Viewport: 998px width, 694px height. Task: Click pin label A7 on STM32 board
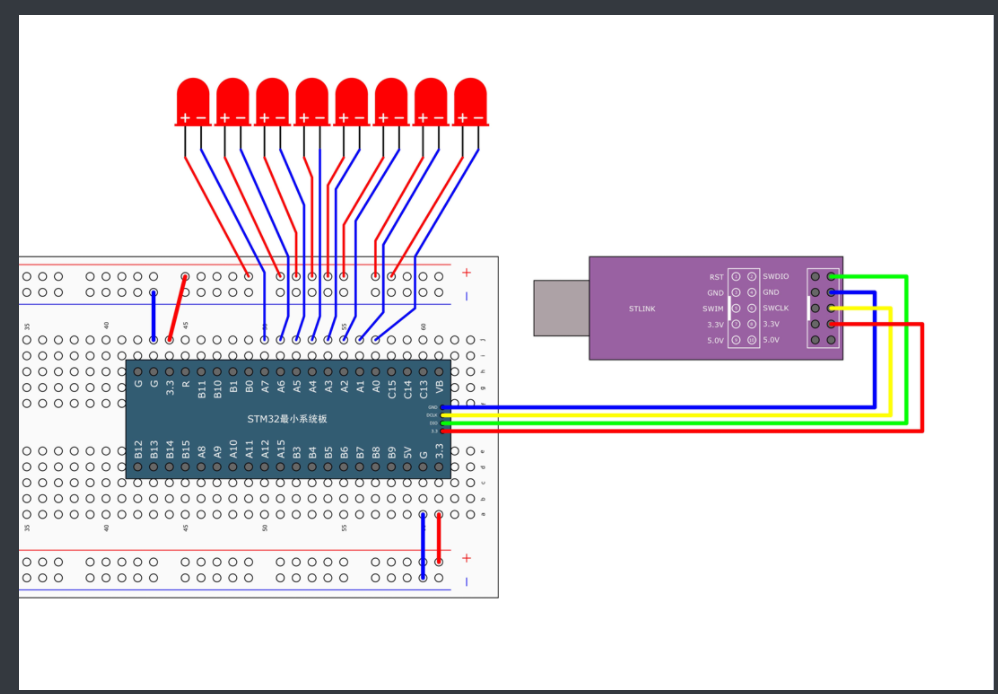pos(265,388)
